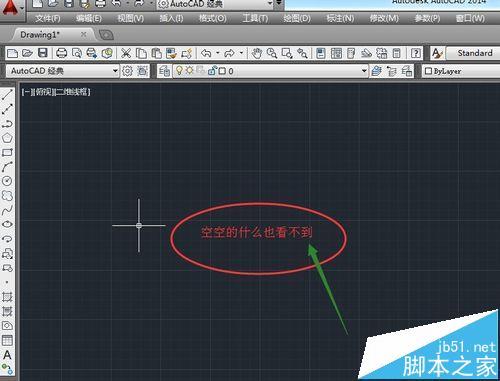Image resolution: width=500 pixels, height=381 pixels.
Task: Open the 文件(F) menu
Action: click(48, 19)
